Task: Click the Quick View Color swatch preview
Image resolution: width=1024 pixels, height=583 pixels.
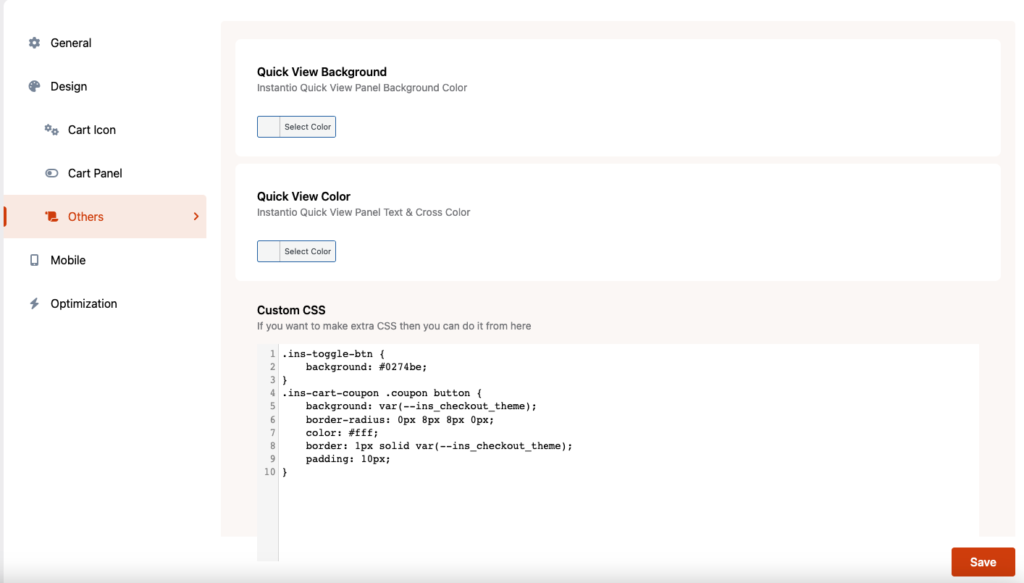Action: pos(268,251)
